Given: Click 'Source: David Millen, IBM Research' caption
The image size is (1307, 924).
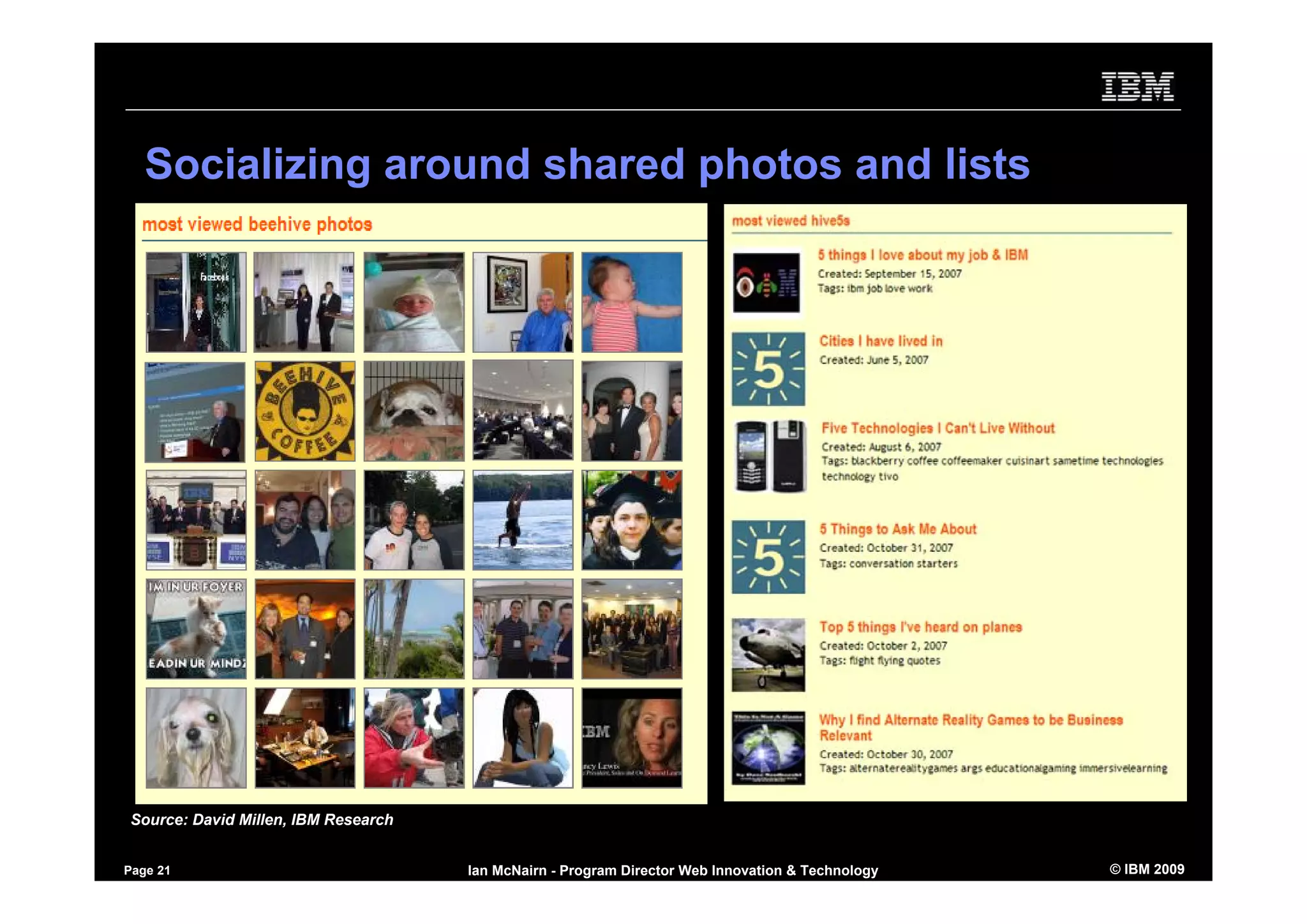Looking at the screenshot, I should 262,820.
